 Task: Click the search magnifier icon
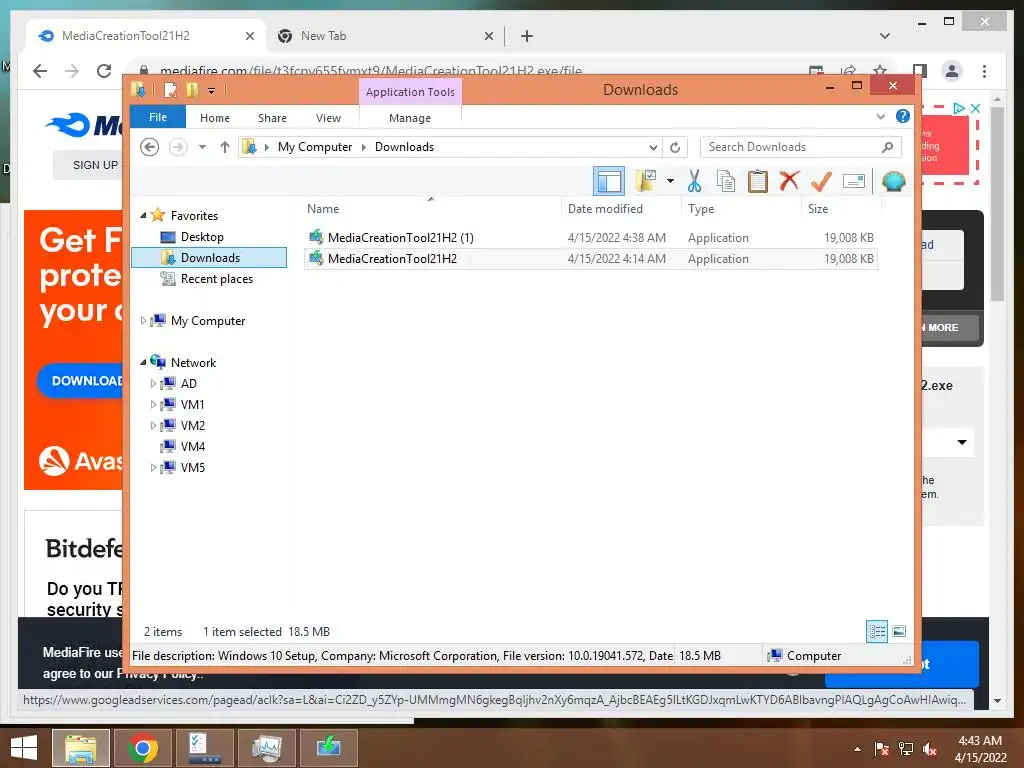tap(887, 147)
